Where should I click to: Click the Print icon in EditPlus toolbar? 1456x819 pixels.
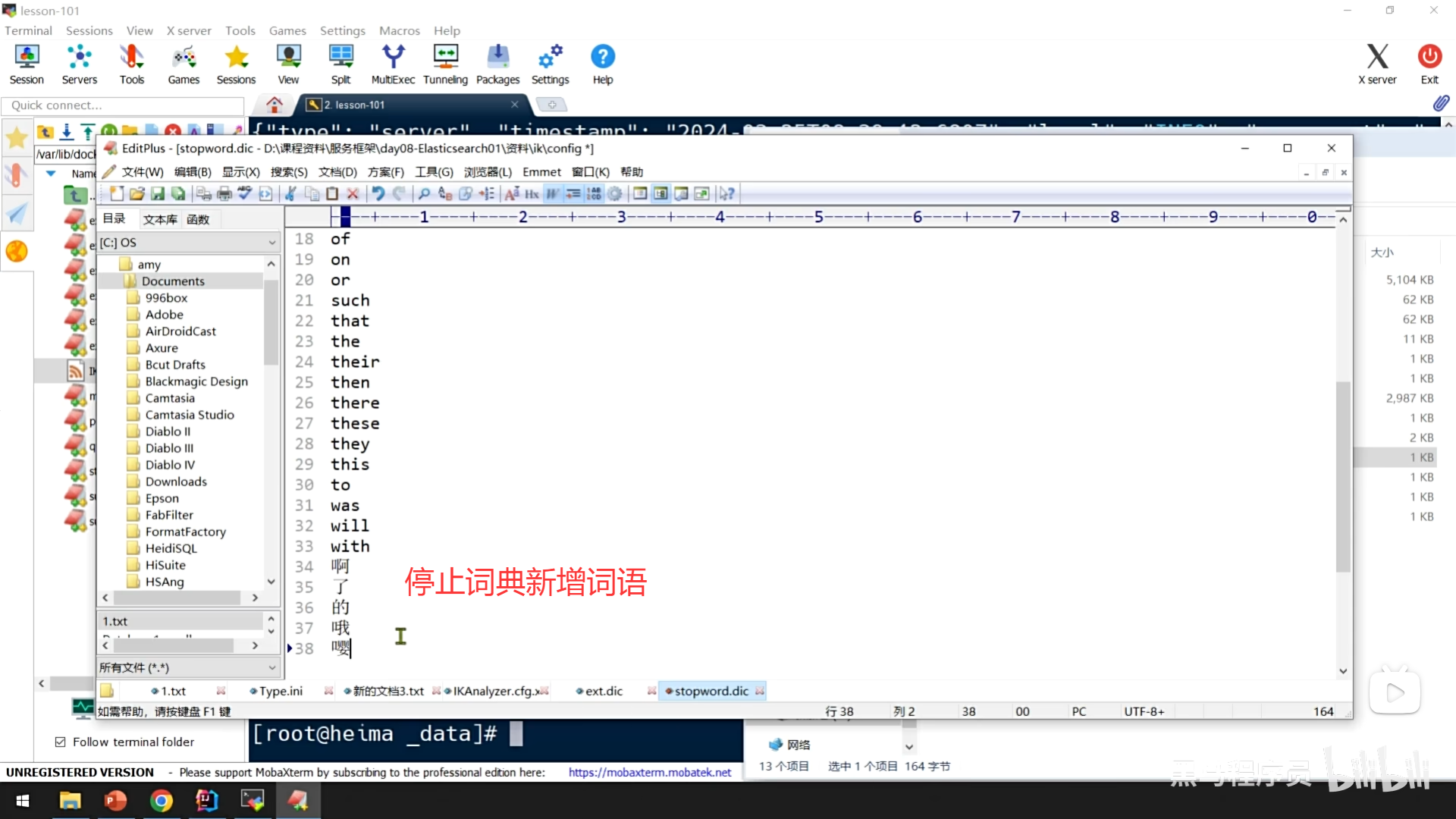224,194
